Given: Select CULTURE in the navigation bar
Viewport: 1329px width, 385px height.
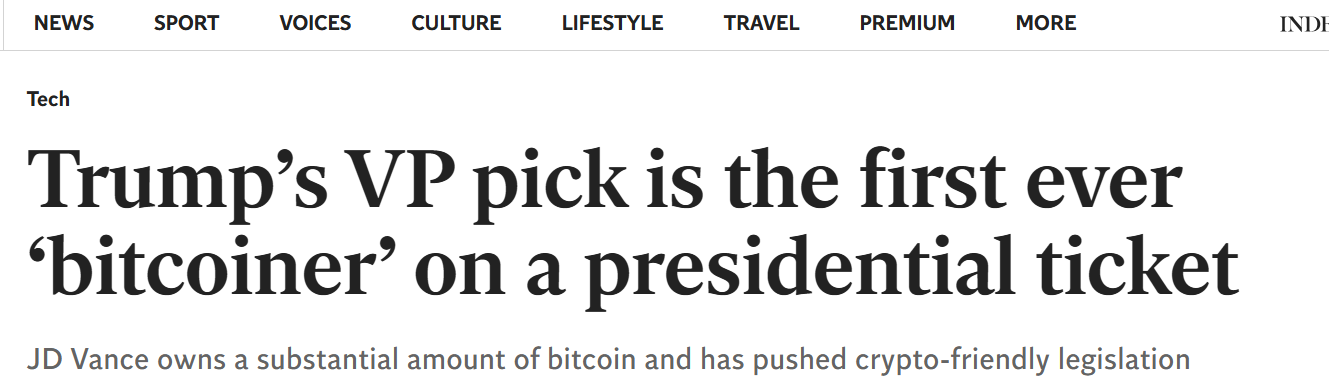Looking at the screenshot, I should pyautogui.click(x=456, y=23).
